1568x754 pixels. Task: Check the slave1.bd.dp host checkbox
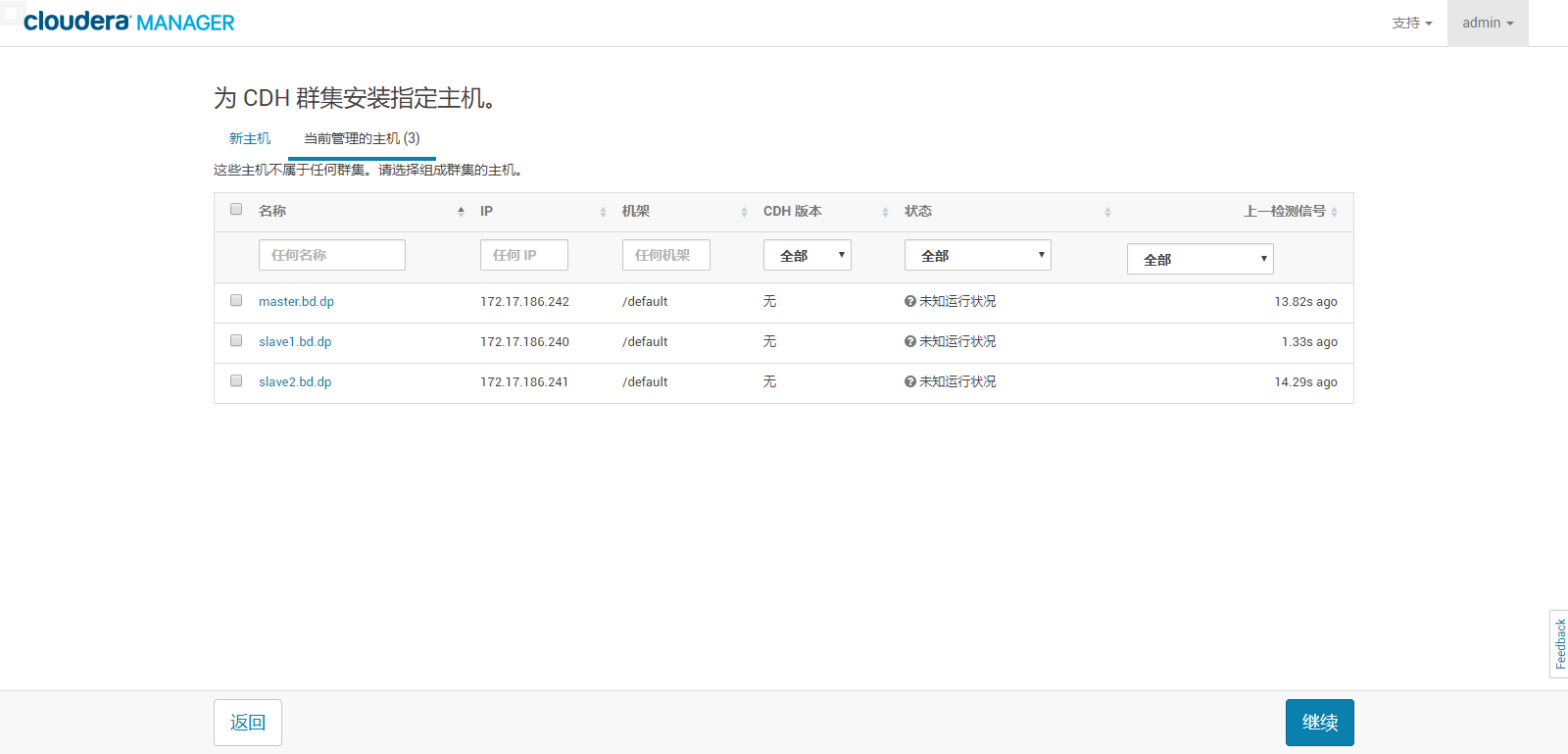(236, 340)
